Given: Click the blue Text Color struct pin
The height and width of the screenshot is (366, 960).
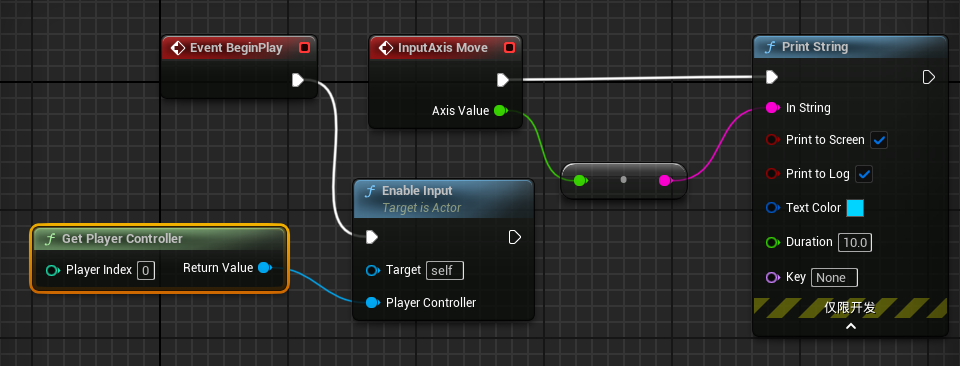Looking at the screenshot, I should [x=772, y=208].
